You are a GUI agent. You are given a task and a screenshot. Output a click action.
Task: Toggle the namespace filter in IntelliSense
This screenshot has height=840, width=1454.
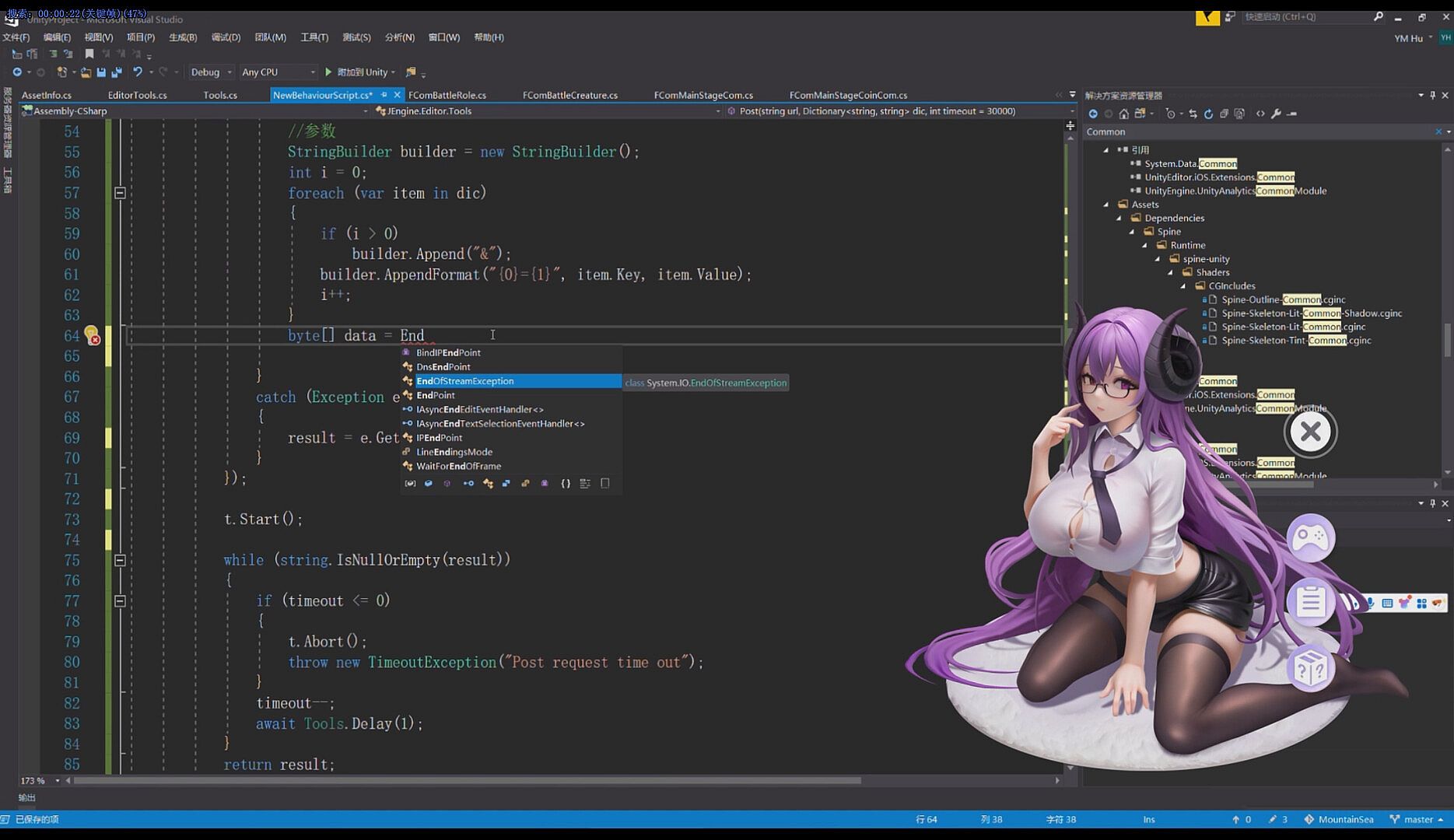click(566, 484)
